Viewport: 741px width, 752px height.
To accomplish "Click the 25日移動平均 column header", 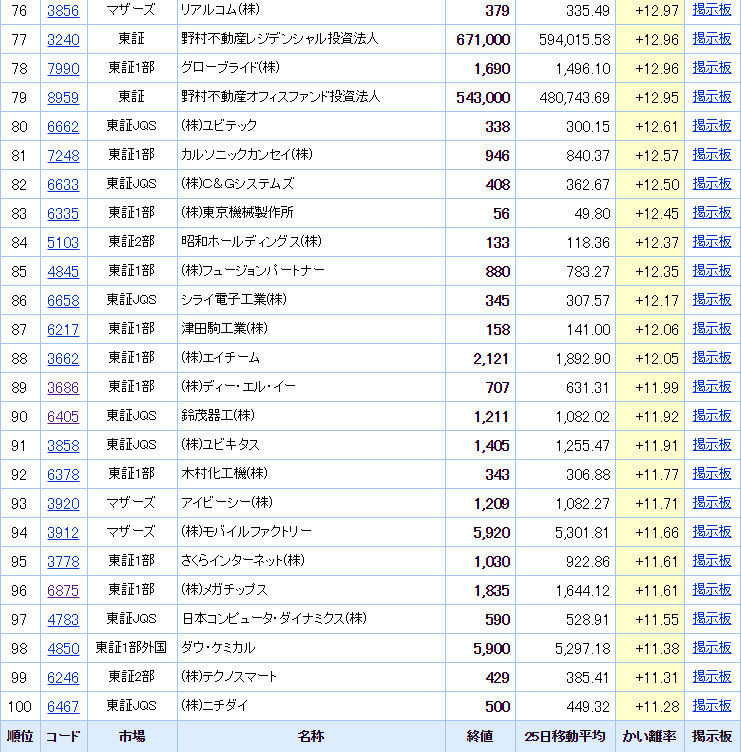I will tap(565, 736).
